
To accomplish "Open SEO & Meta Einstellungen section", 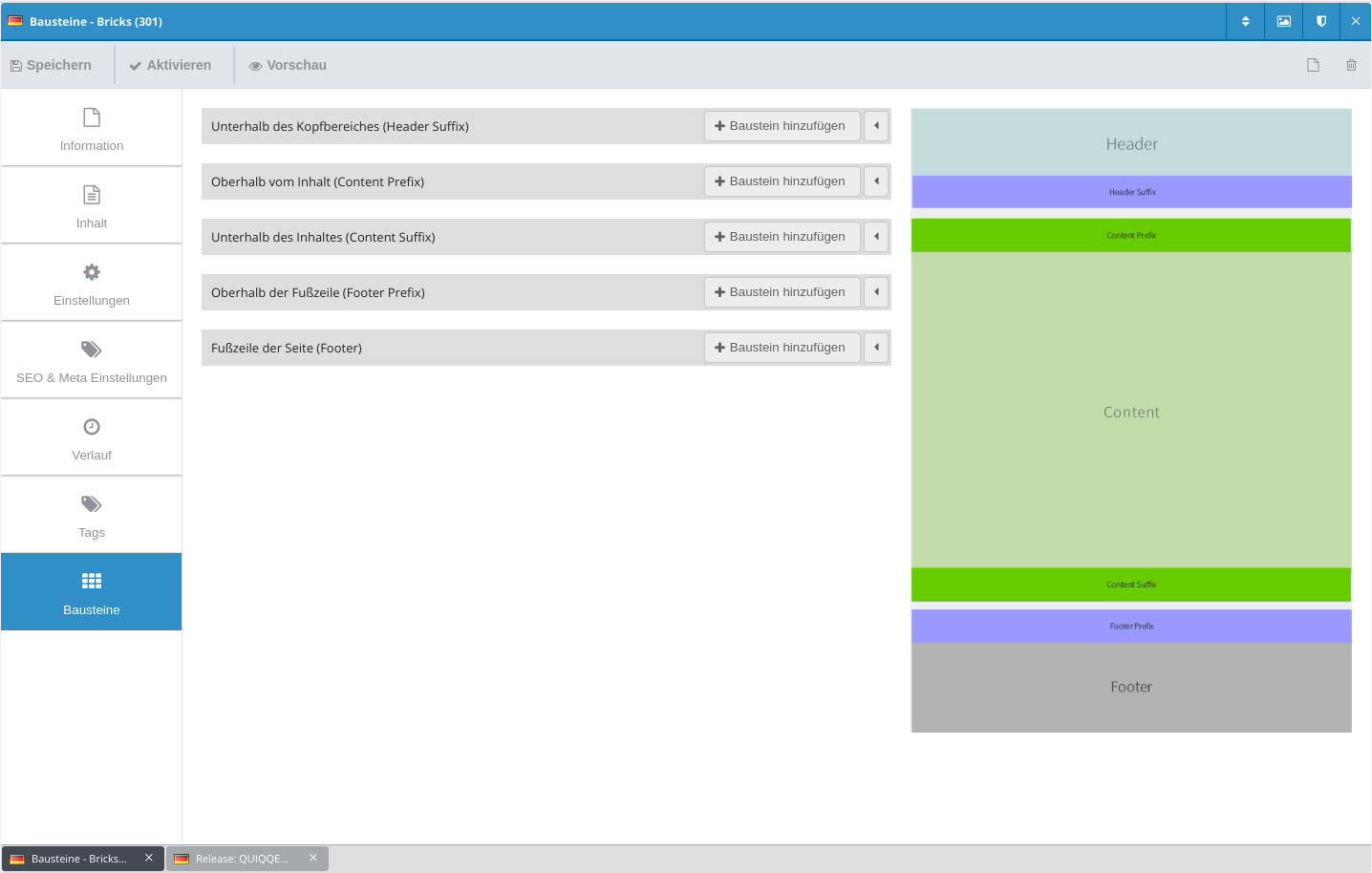I will pos(92,361).
